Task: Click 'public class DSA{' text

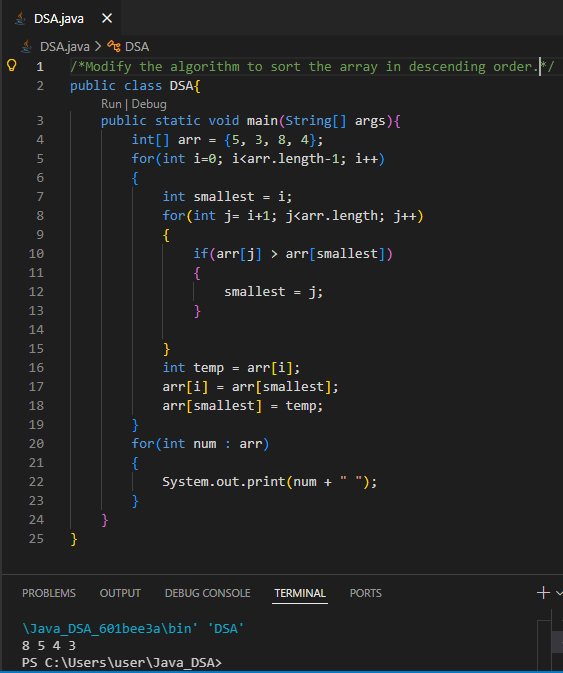Action: click(x=135, y=86)
